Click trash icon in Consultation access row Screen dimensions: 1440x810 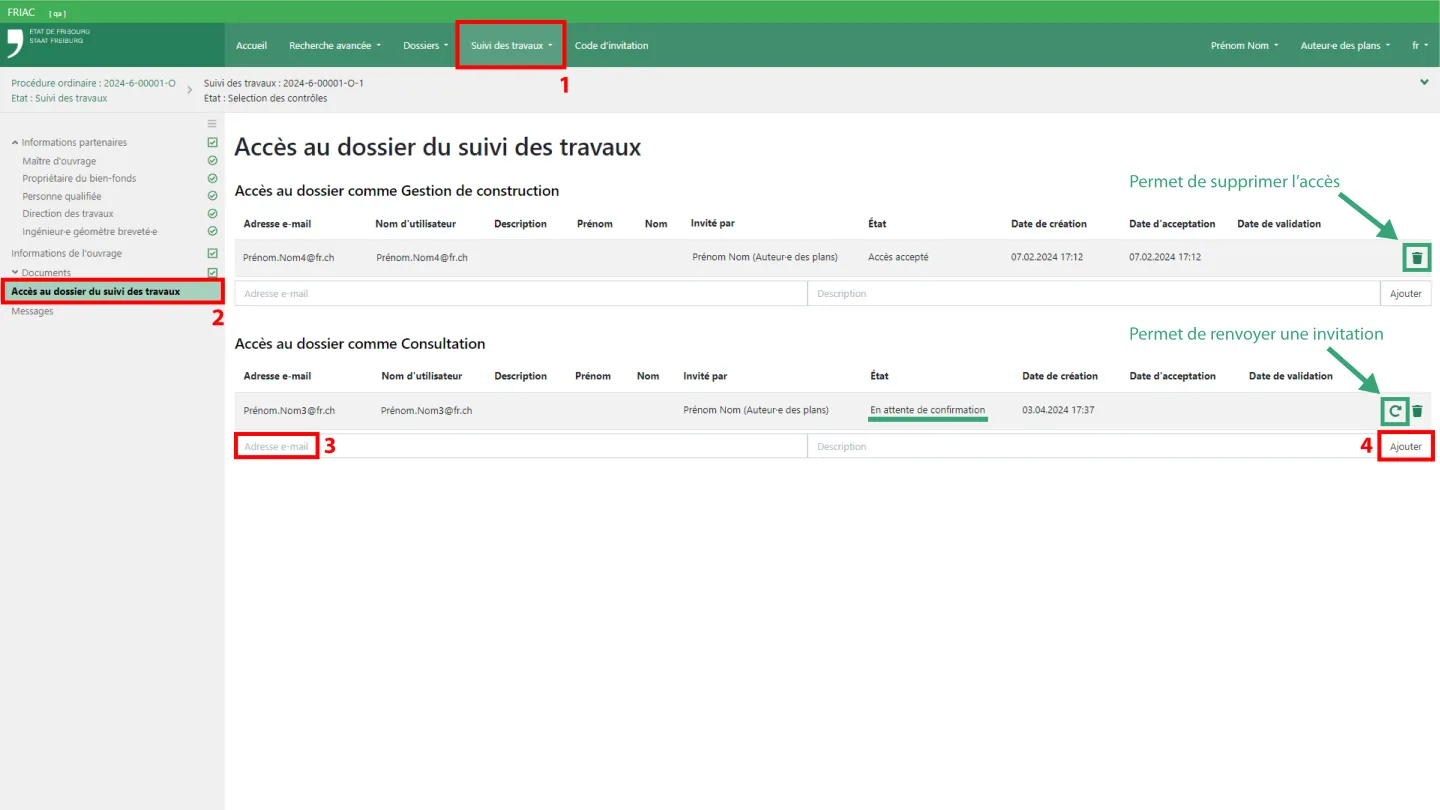click(1417, 411)
